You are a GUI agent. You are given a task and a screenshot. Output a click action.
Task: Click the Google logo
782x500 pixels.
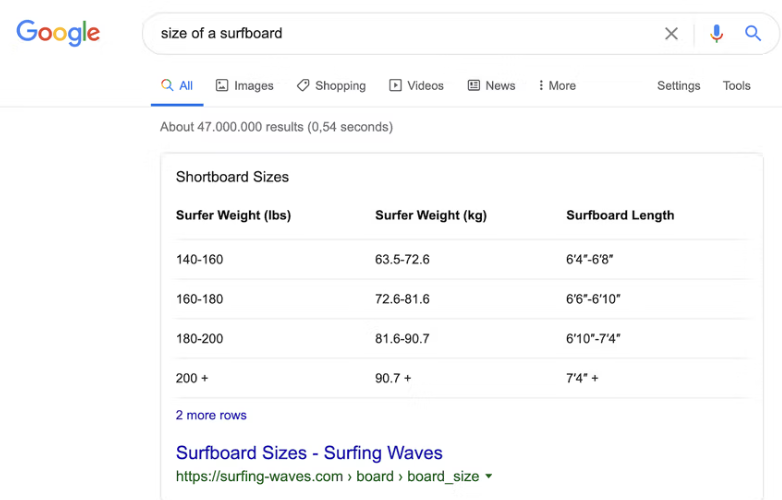pos(58,32)
